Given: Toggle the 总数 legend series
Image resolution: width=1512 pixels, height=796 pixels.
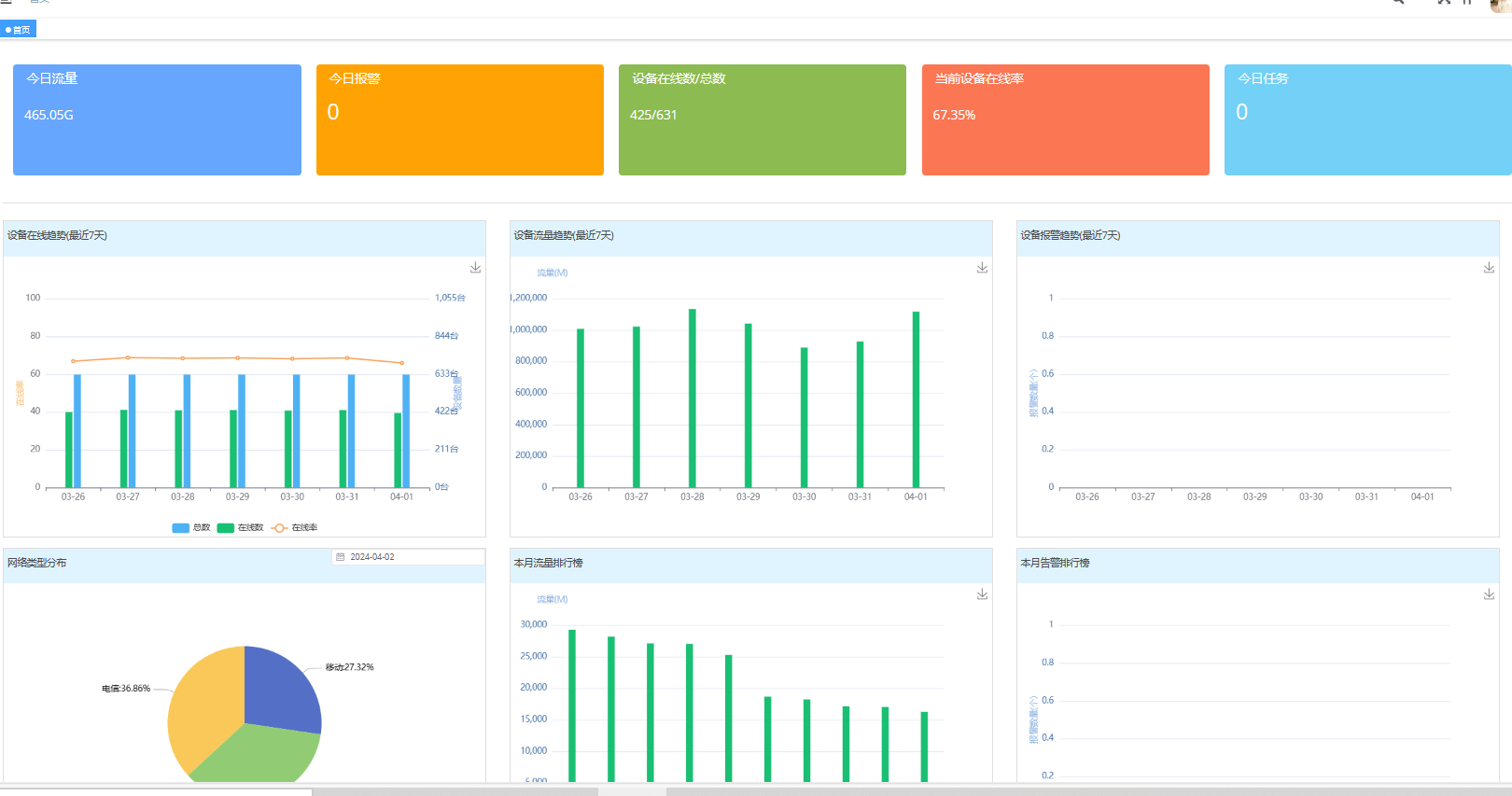Looking at the screenshot, I should (191, 528).
